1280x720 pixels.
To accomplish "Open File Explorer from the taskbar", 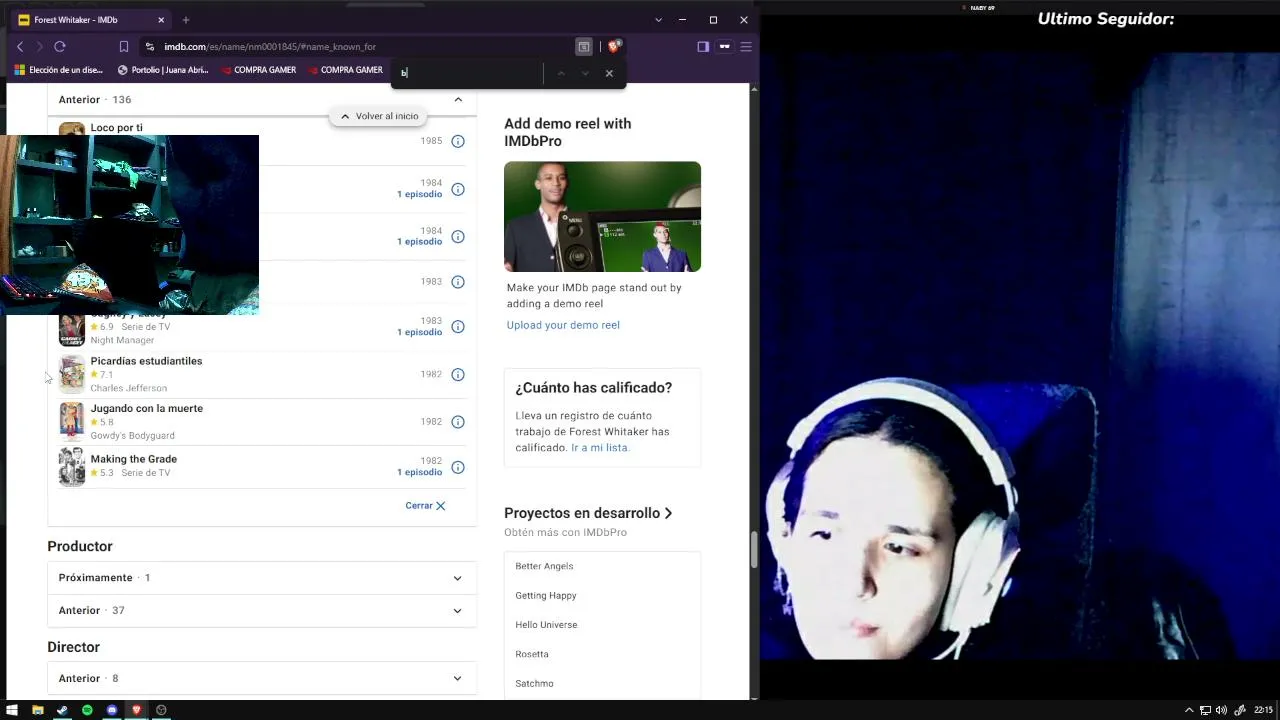I will click(x=37, y=710).
